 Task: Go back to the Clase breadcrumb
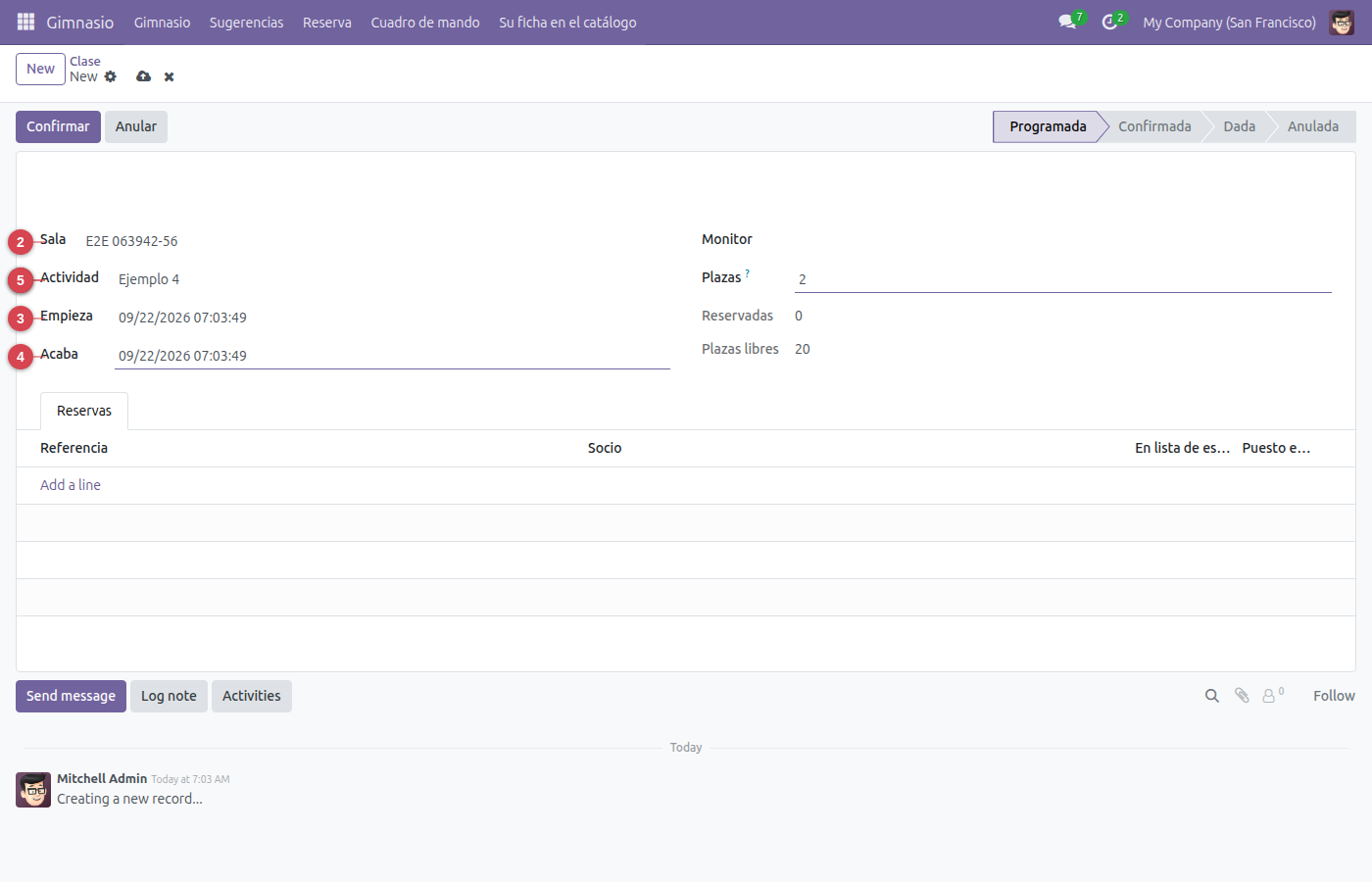point(85,61)
